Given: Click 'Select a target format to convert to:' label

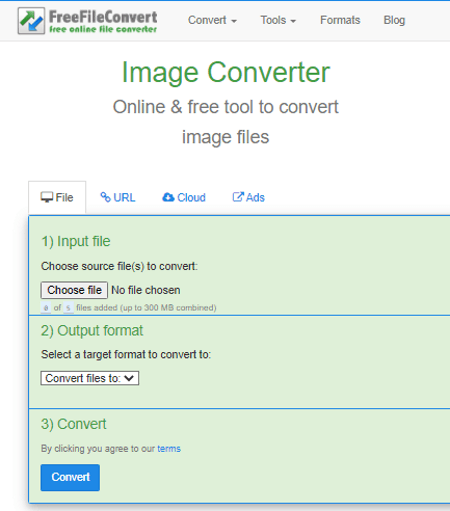Looking at the screenshot, I should [126, 354].
